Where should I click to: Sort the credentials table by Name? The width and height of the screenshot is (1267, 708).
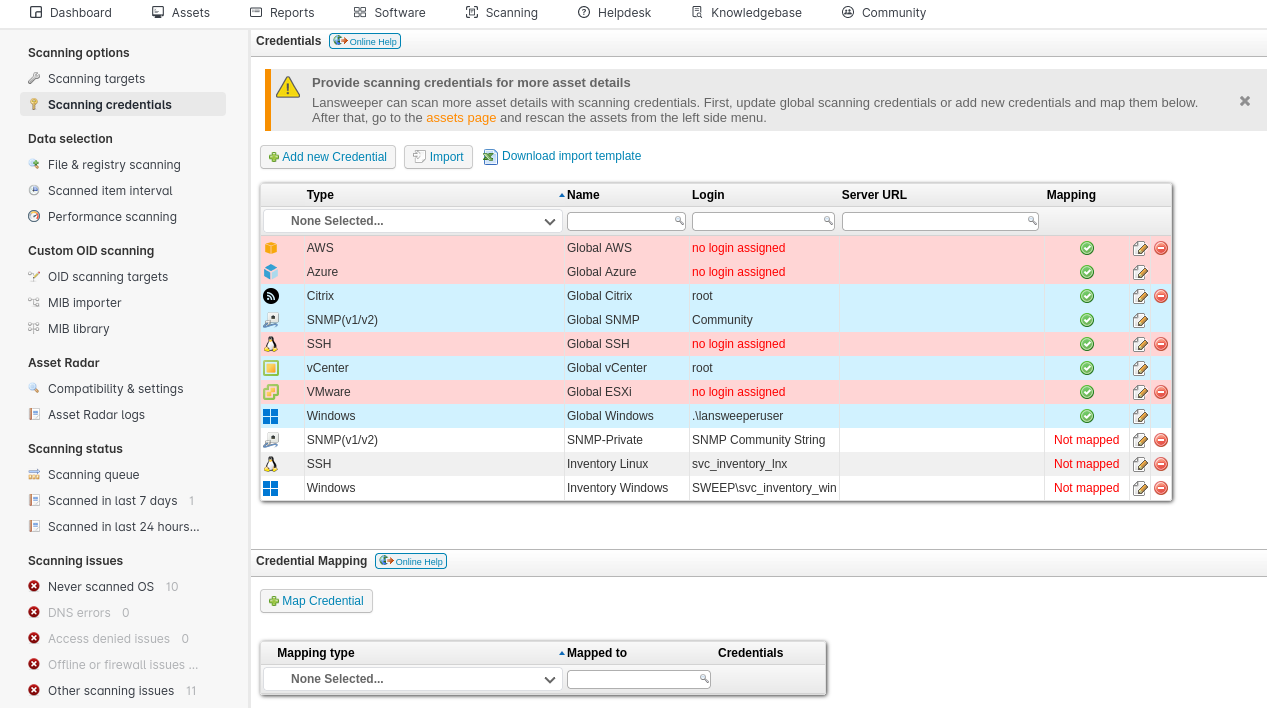tap(583, 195)
